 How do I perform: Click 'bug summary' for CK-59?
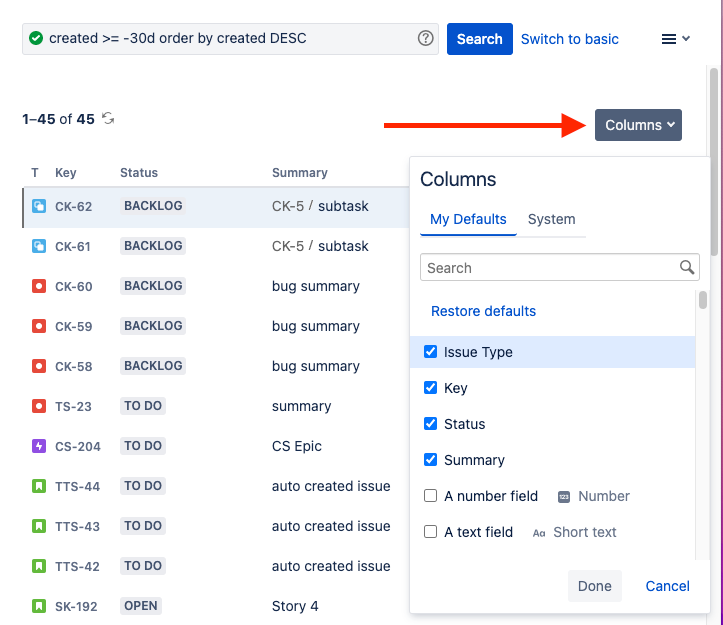pos(315,326)
